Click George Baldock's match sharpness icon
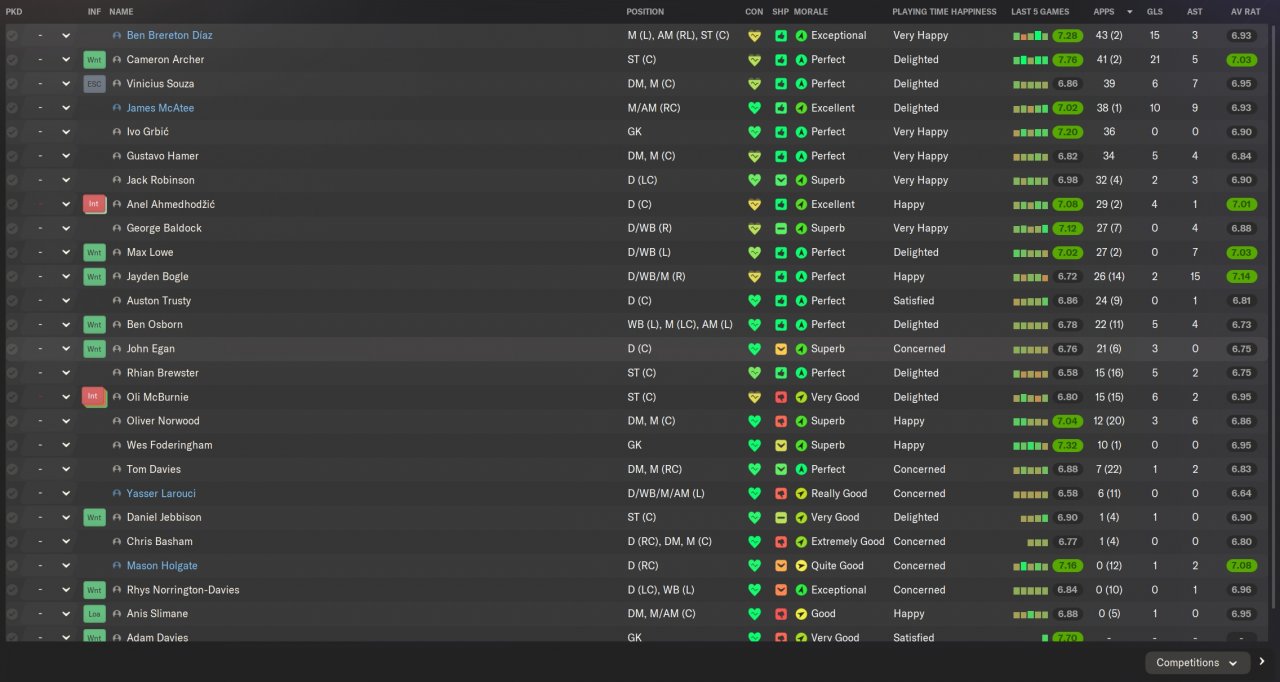1280x682 pixels. (x=780, y=228)
